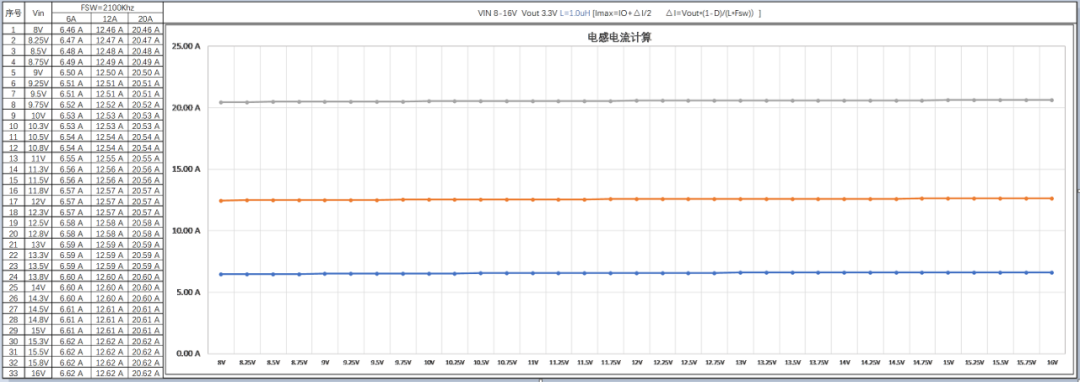Select the '6A' column header
This screenshot has height=382, width=1080.
click(71, 19)
